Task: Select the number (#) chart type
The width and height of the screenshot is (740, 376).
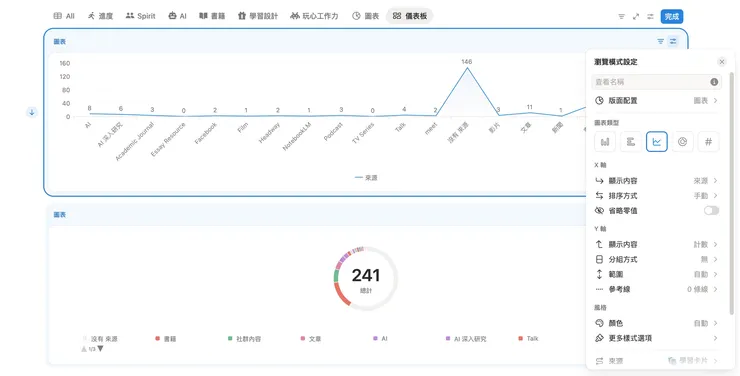Action: (708, 142)
